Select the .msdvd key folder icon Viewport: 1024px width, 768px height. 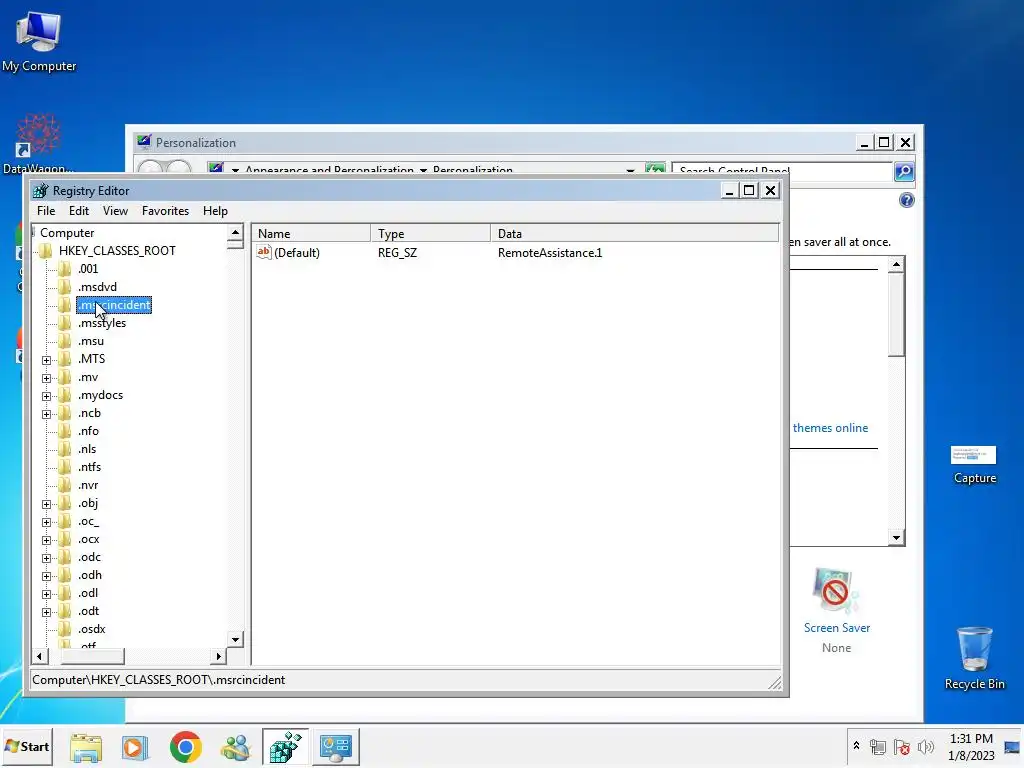click(65, 287)
